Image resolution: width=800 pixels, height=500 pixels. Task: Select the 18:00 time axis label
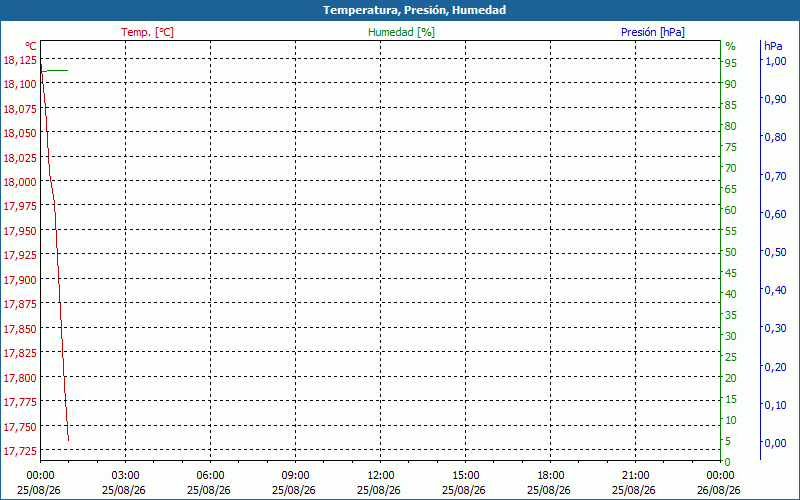tap(550, 476)
